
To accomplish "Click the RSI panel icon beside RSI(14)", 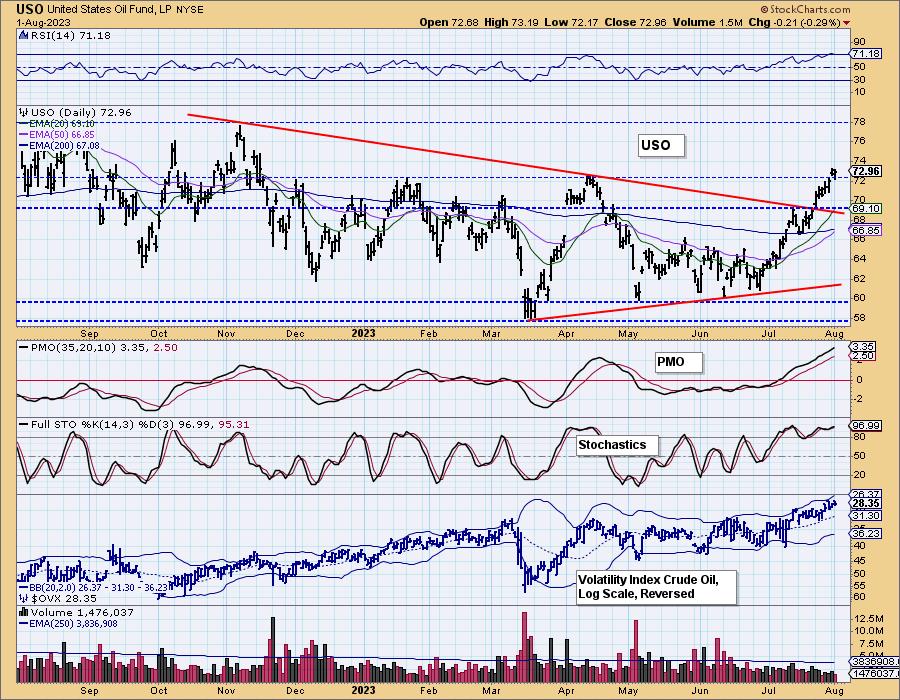I will [x=24, y=36].
